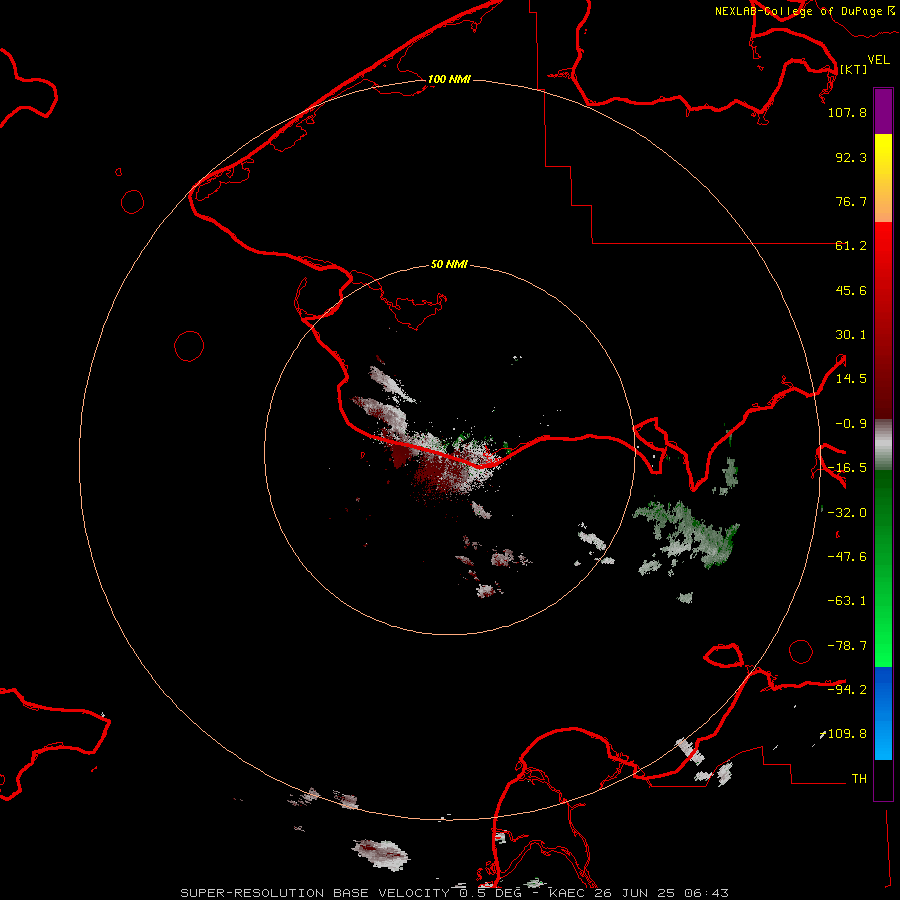The width and height of the screenshot is (900, 900).
Task: Click the NEXLAB-College of DuPage header text
Action: pyautogui.click(x=798, y=11)
